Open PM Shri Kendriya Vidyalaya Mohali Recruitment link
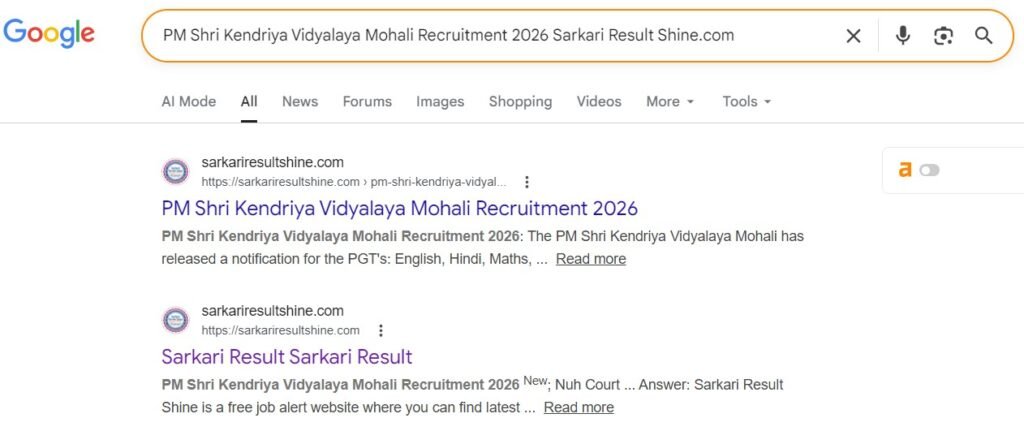Screen dimensions: 1024x431 [x=399, y=209]
